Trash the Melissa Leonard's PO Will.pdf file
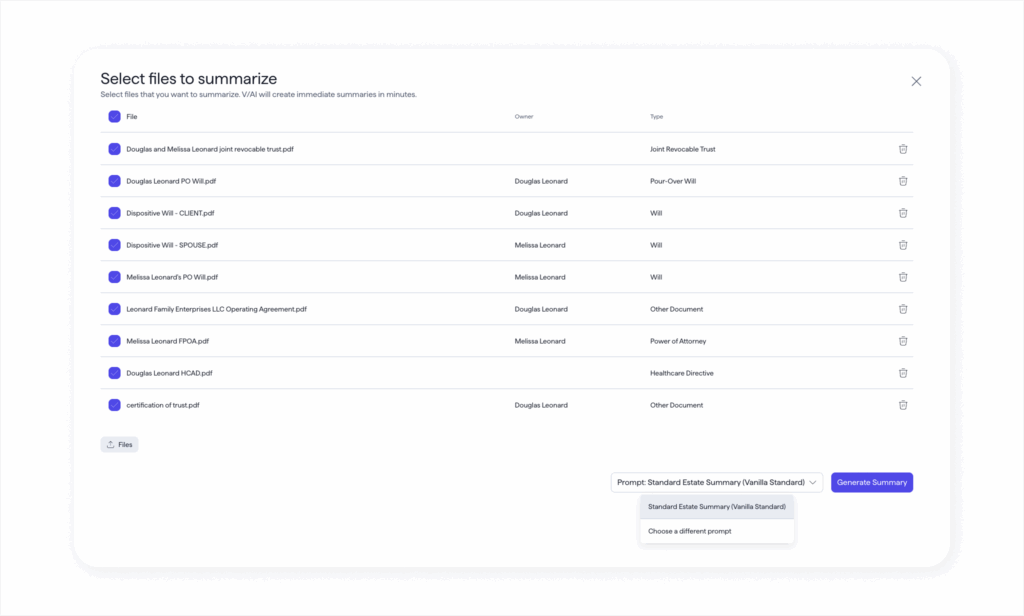This screenshot has height=616, width=1024. tap(903, 277)
